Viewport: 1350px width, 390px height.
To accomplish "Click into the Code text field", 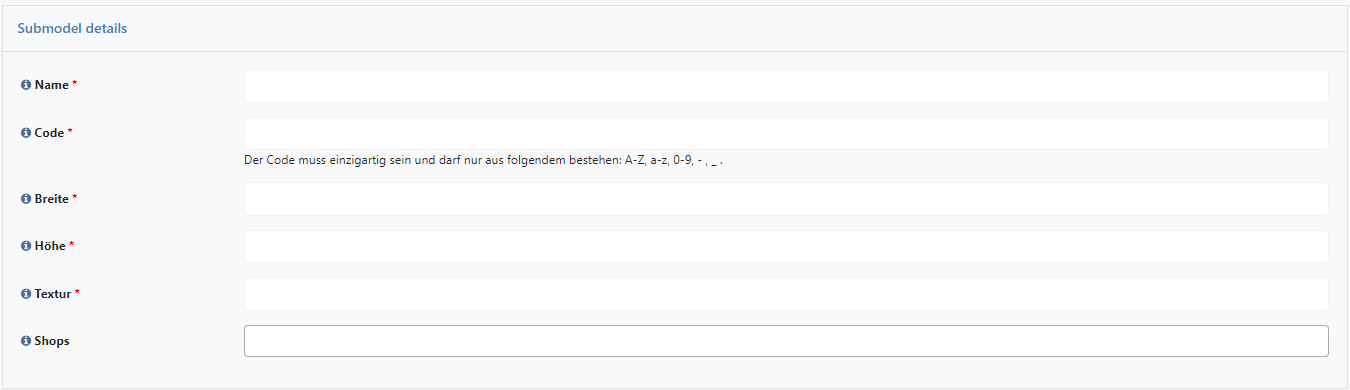I will pos(786,133).
